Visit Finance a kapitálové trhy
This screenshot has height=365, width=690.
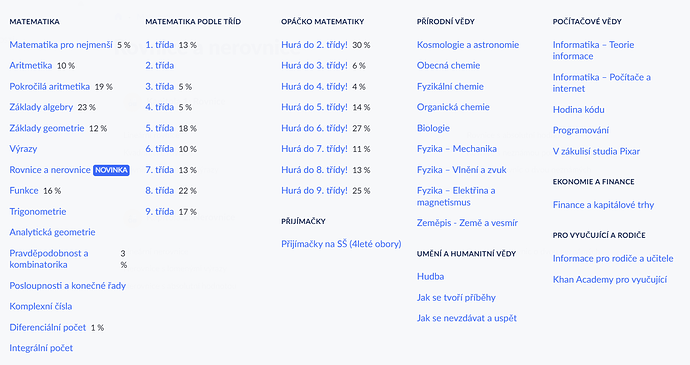click(603, 205)
